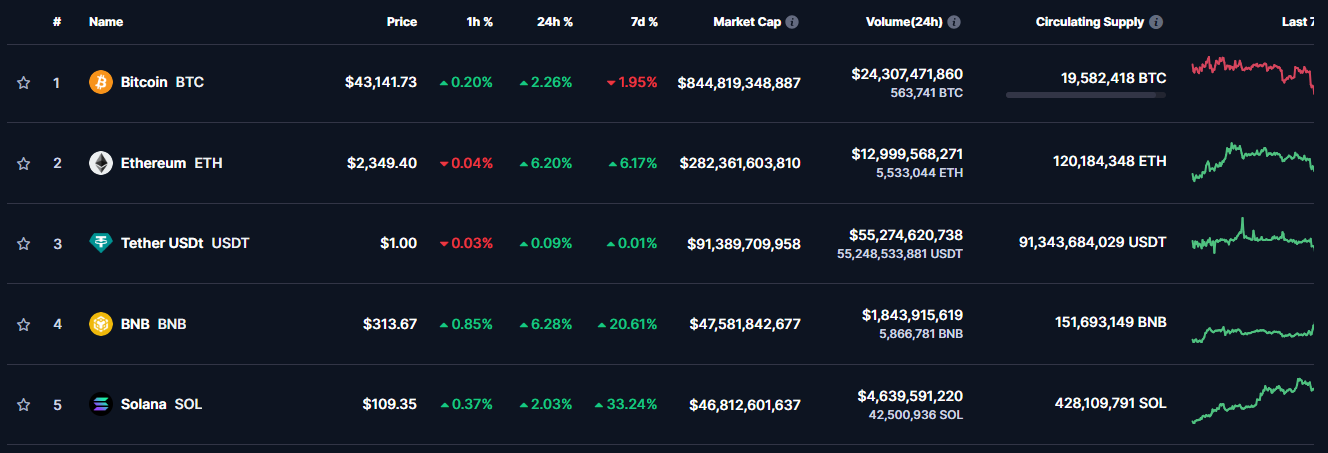Image resolution: width=1328 pixels, height=453 pixels.
Task: Star Ethereum to add to watchlist
Action: pyautogui.click(x=24, y=163)
